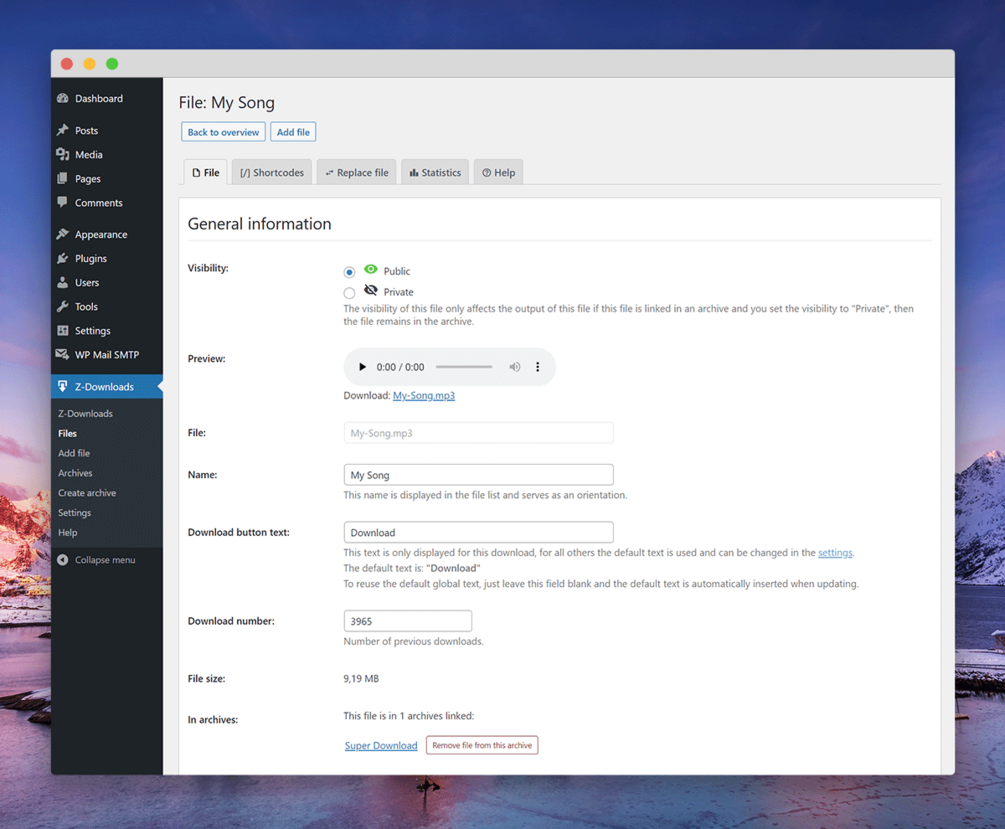Screen dimensions: 1005x829
Task: Click the Download button text field
Action: 479,532
